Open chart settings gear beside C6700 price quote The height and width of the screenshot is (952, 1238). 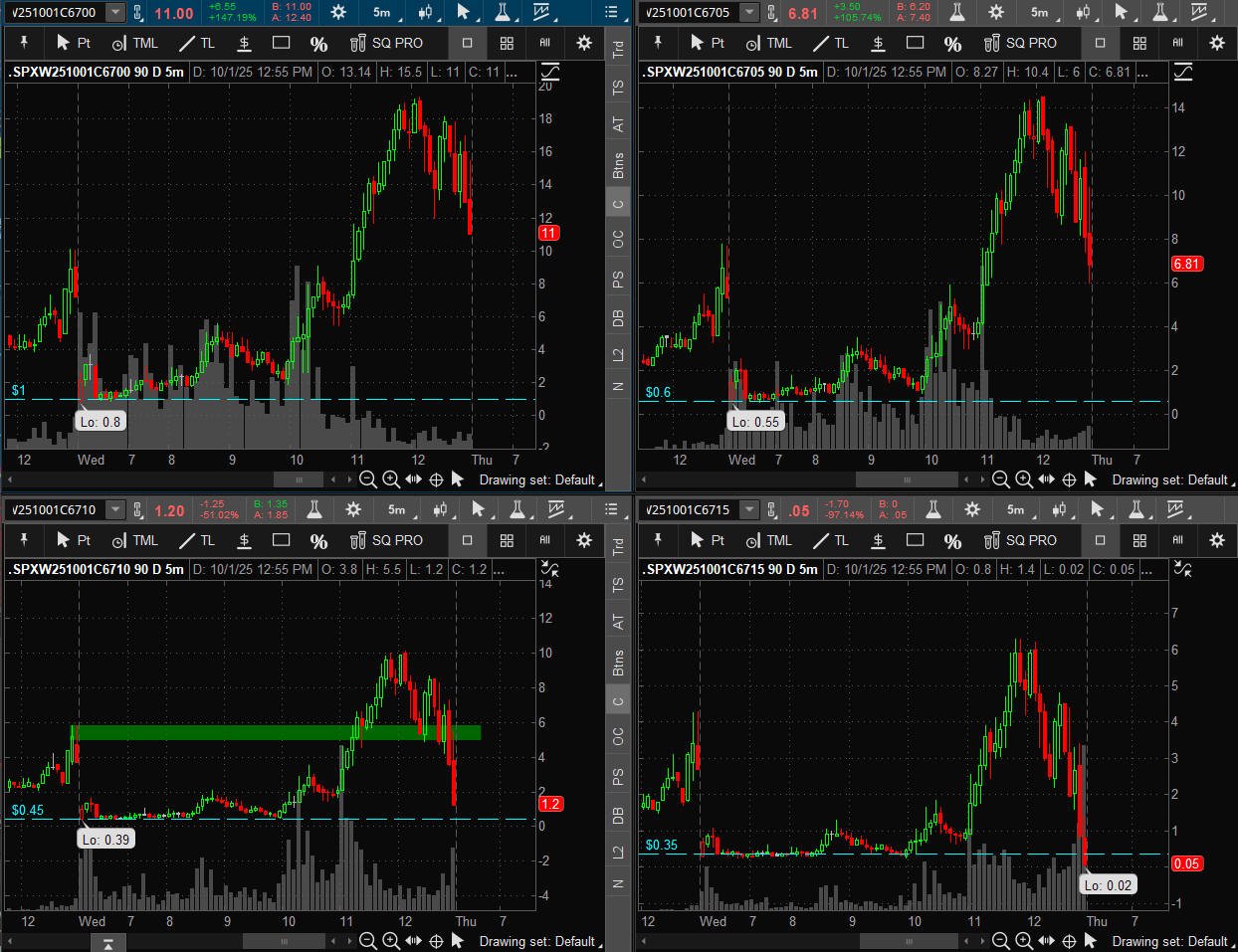click(x=338, y=13)
